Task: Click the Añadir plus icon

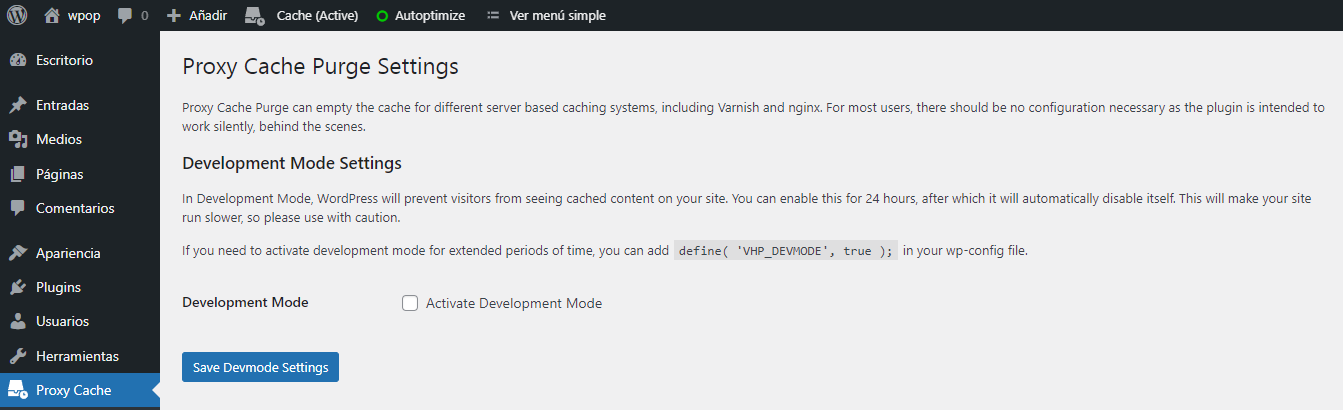Action: (173, 16)
